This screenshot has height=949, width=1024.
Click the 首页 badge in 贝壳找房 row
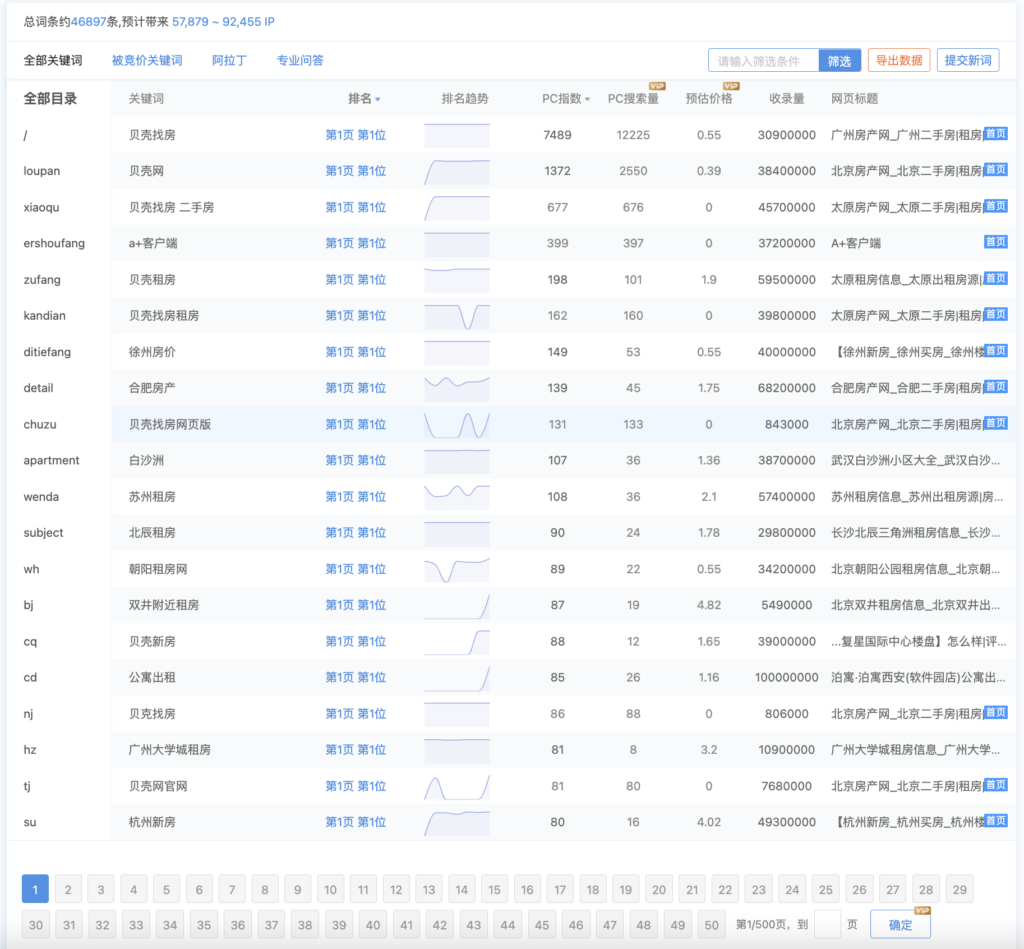(995, 134)
